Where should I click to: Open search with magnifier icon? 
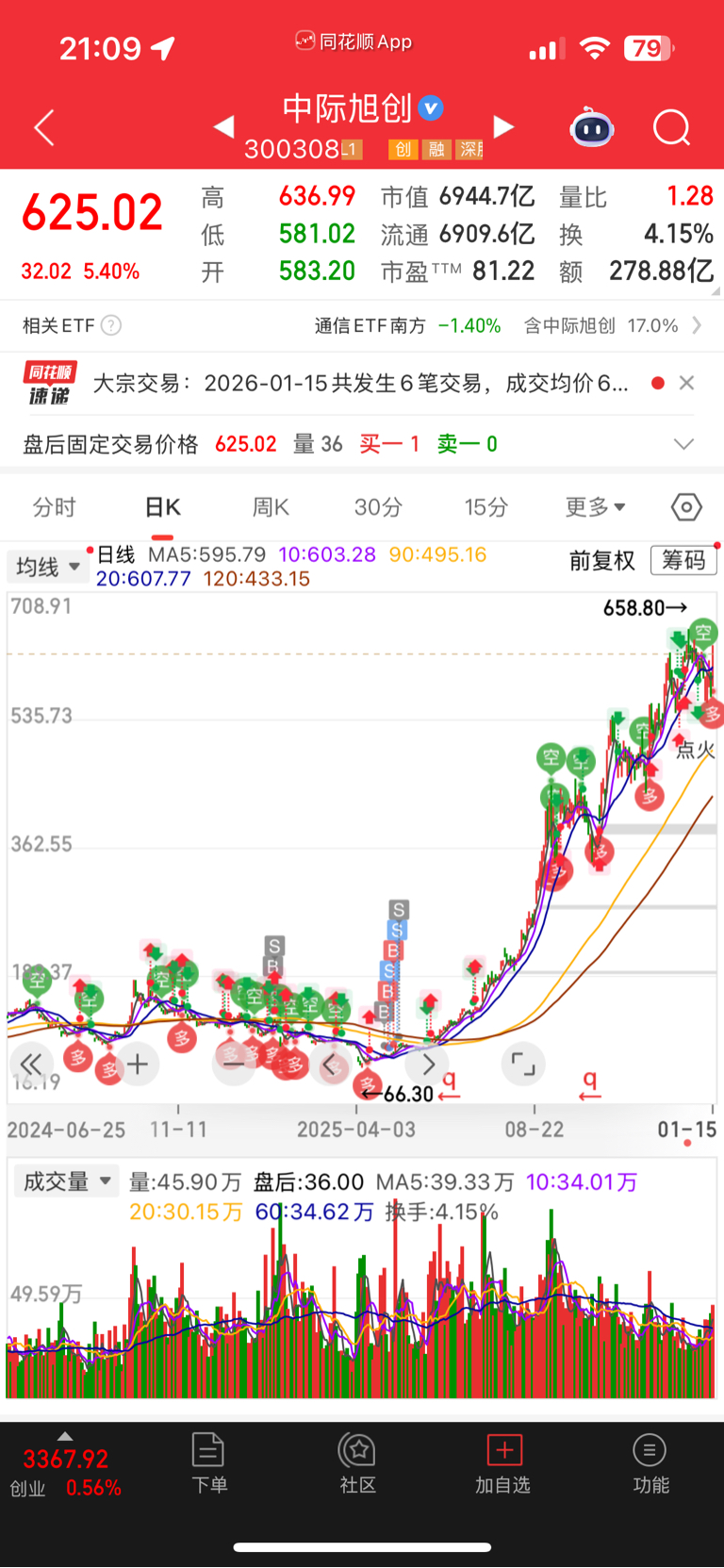672,127
